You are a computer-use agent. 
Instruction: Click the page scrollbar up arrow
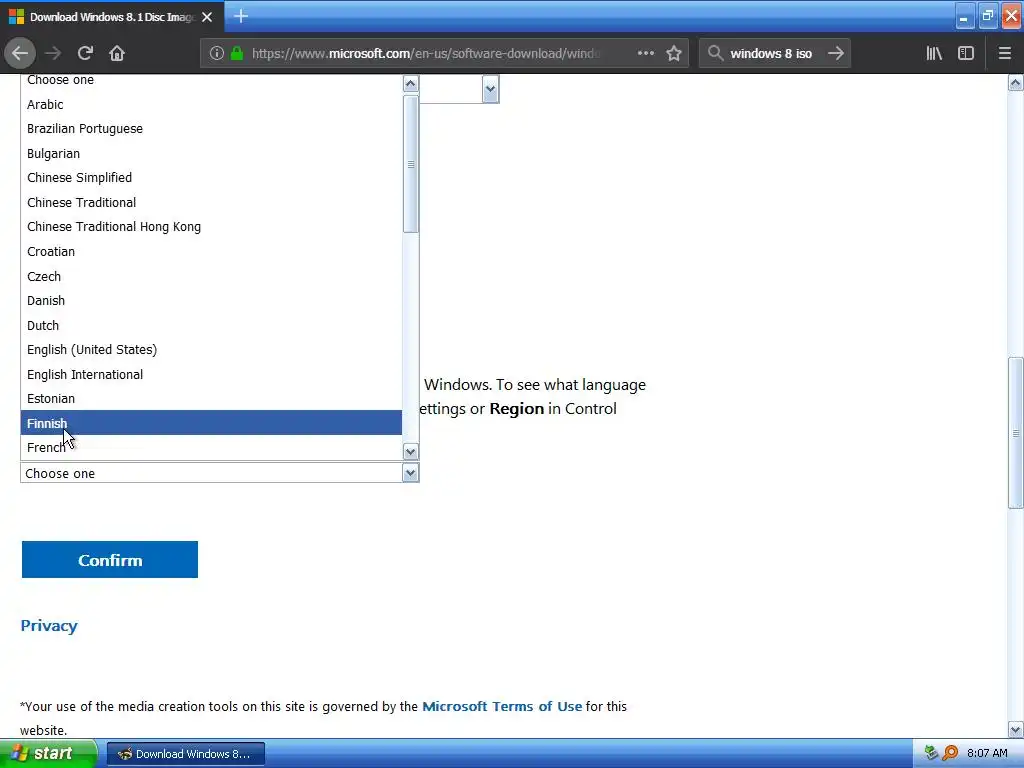(1016, 83)
